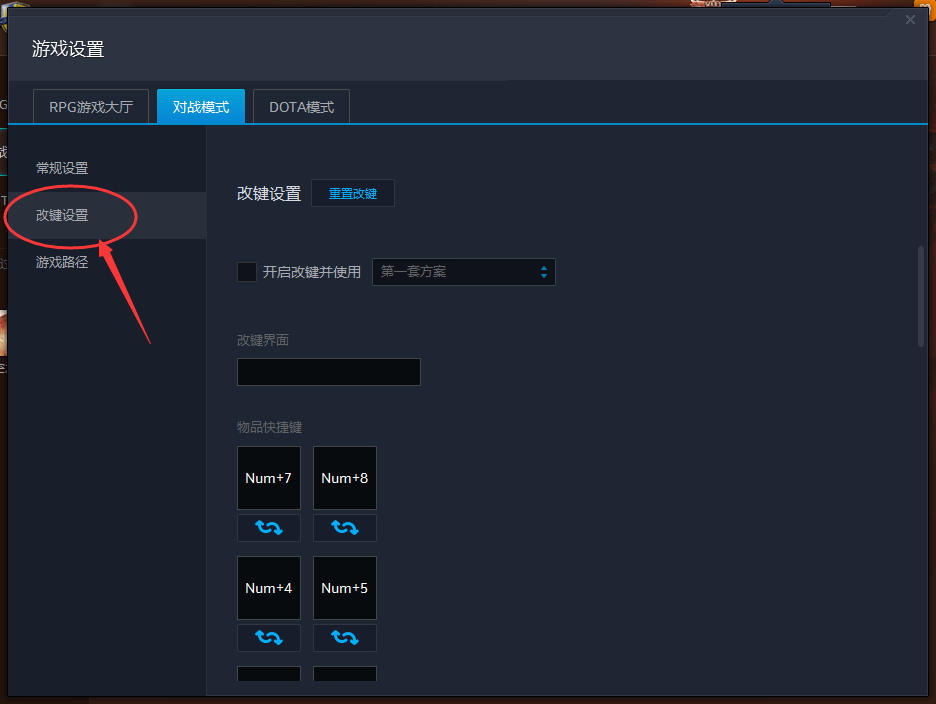936x704 pixels.
Task: Close the 游戏设置 dialog
Action: pos(910,20)
